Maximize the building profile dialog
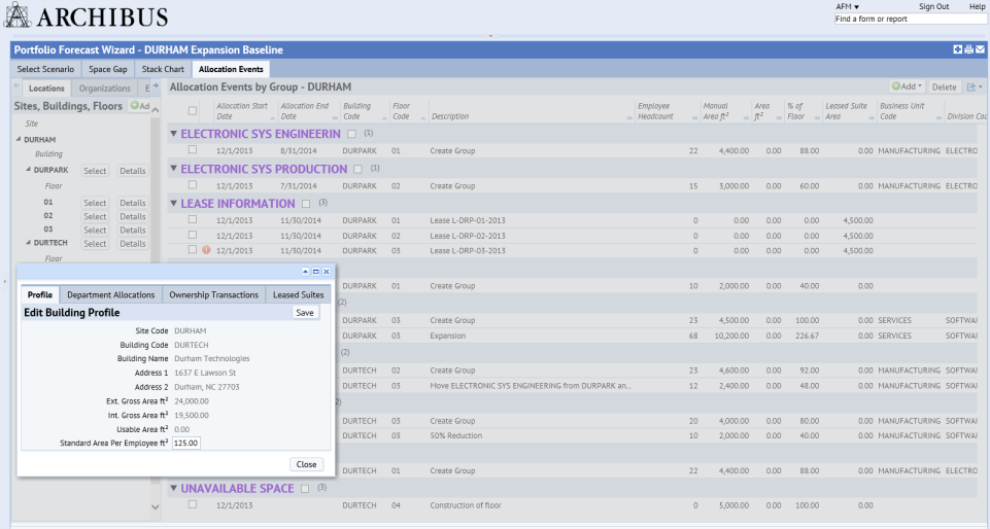Image resolution: width=990 pixels, height=529 pixels. point(316,271)
